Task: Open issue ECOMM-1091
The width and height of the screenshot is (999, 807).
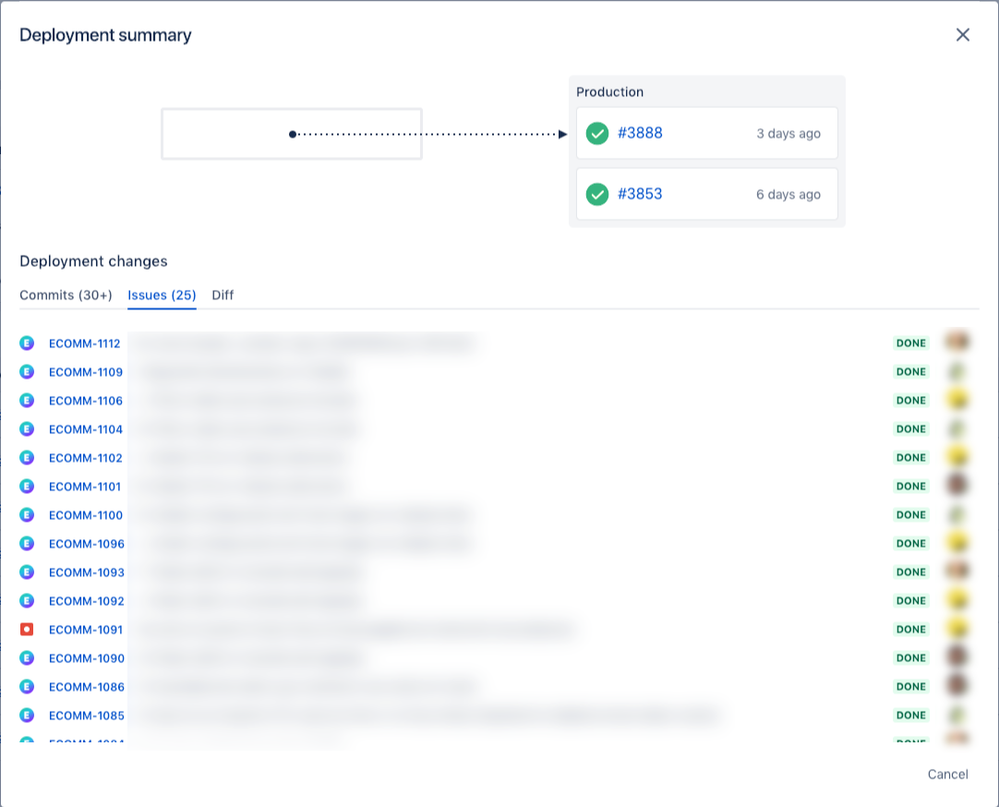Action: click(x=85, y=629)
